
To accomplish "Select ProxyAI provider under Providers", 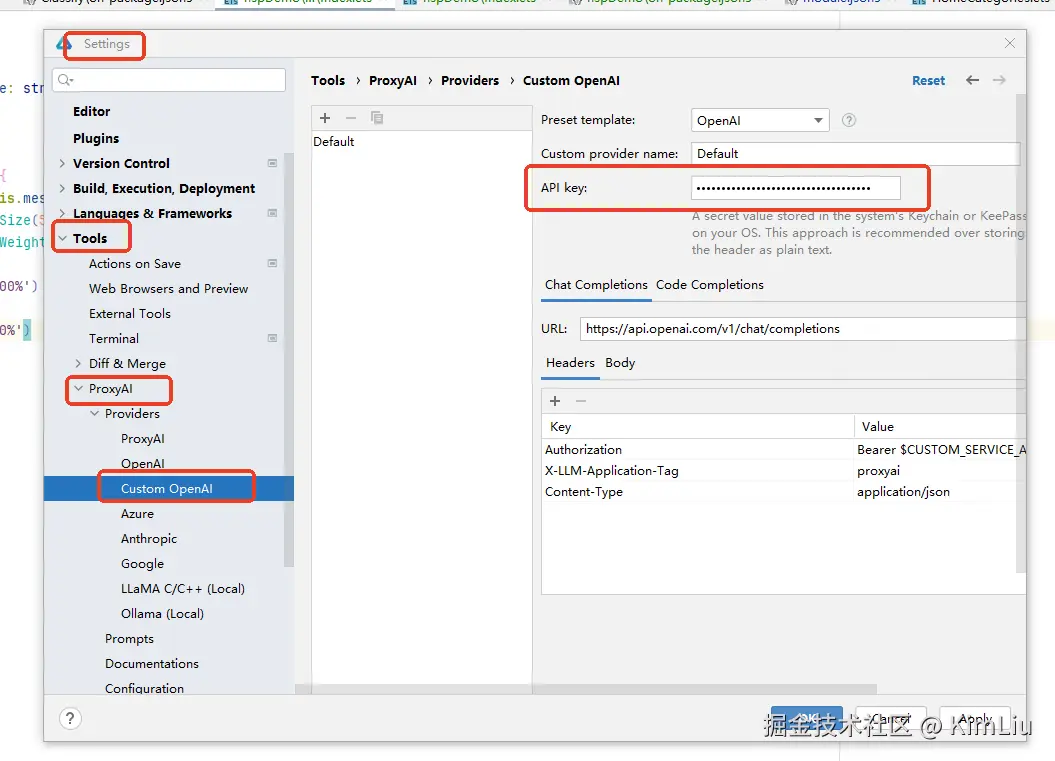I will coord(143,439).
